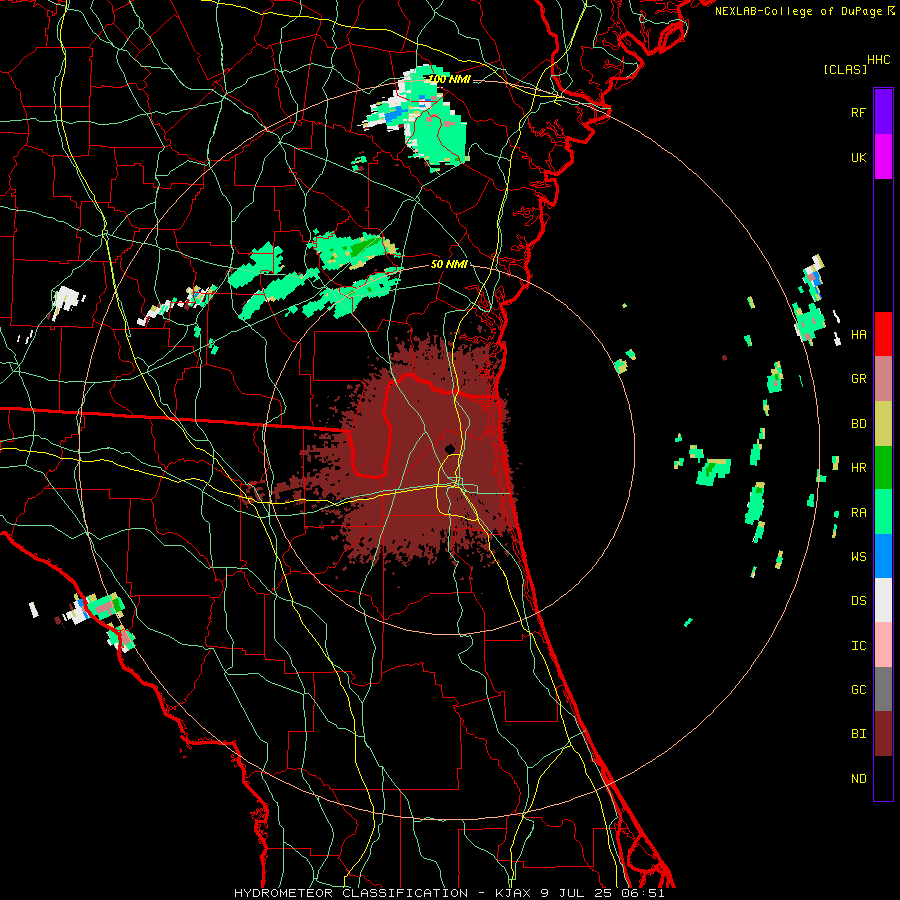Select the GC gray legend swatch
Screen dimensions: 900x900
[x=883, y=689]
